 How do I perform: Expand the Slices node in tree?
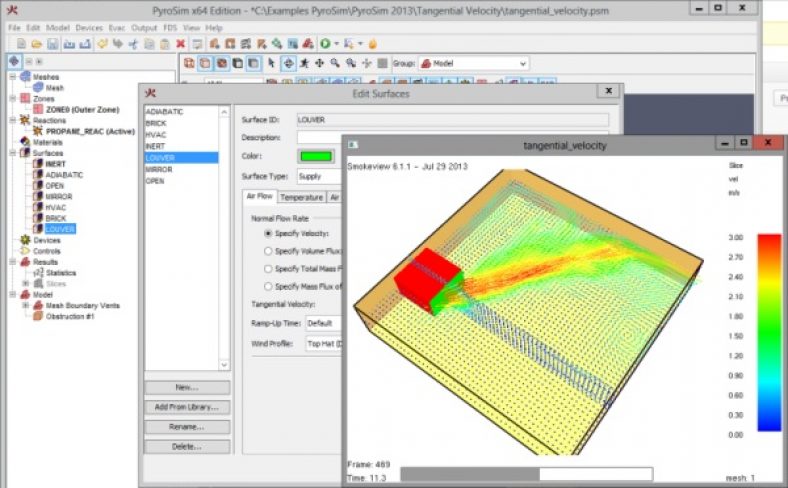coord(25,283)
